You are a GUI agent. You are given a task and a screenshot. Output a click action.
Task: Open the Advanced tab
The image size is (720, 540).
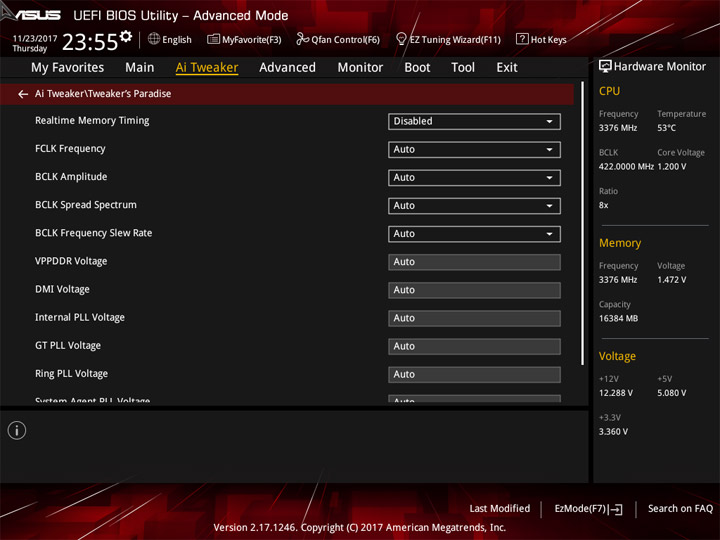[x=287, y=68]
